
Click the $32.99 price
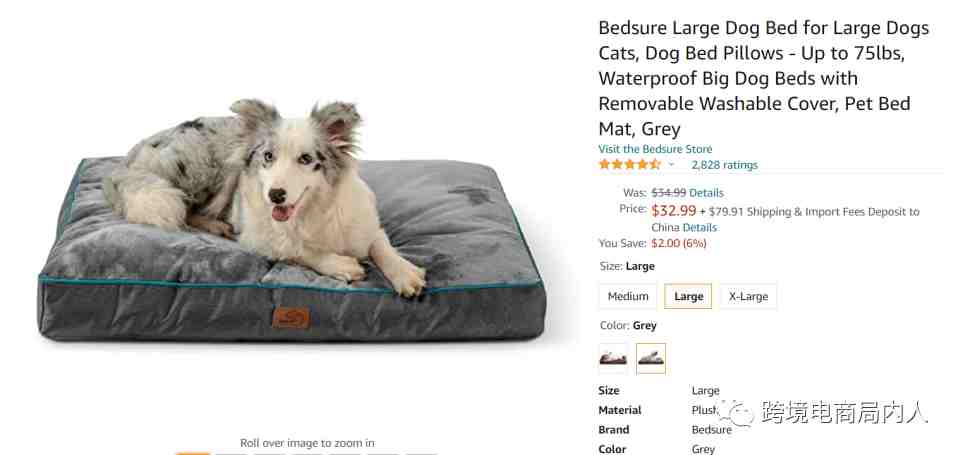tap(673, 211)
